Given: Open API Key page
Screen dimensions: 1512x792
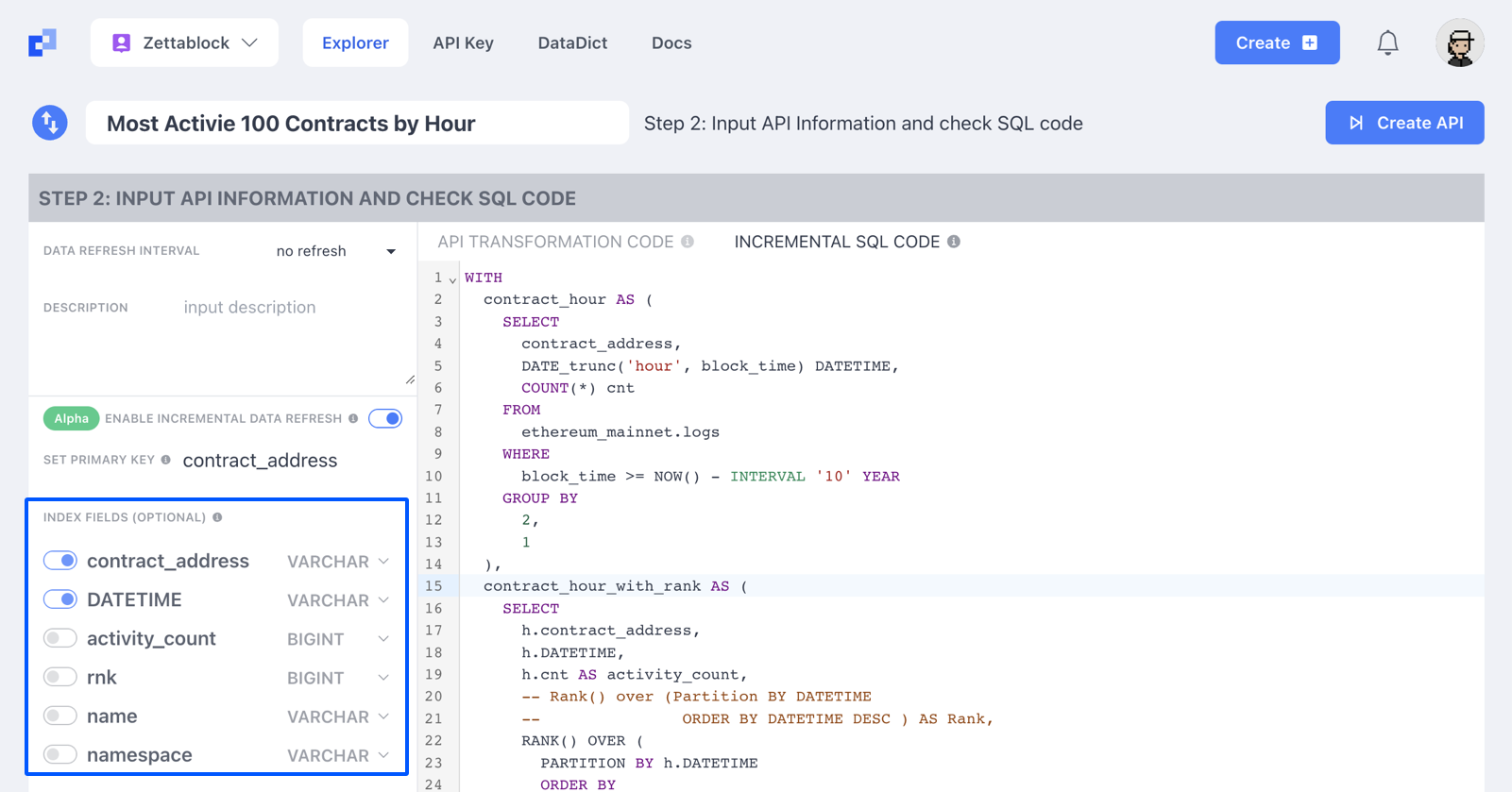Looking at the screenshot, I should click(x=463, y=42).
